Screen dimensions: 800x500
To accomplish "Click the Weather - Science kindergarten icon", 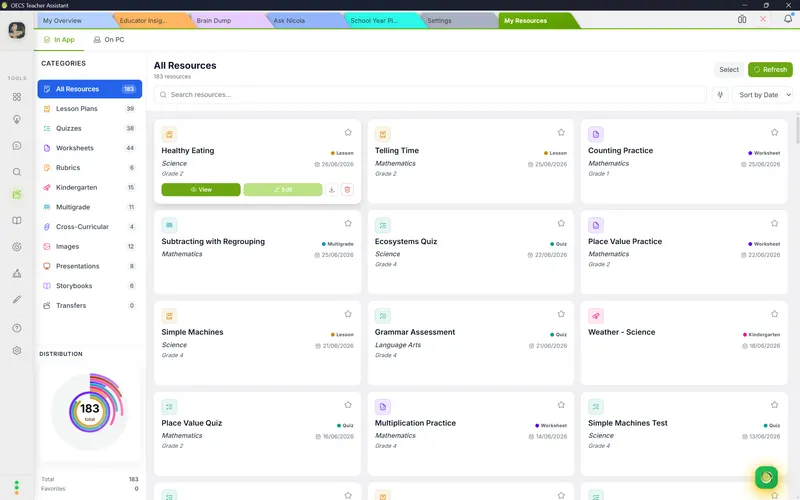I will pyautogui.click(x=595, y=316).
